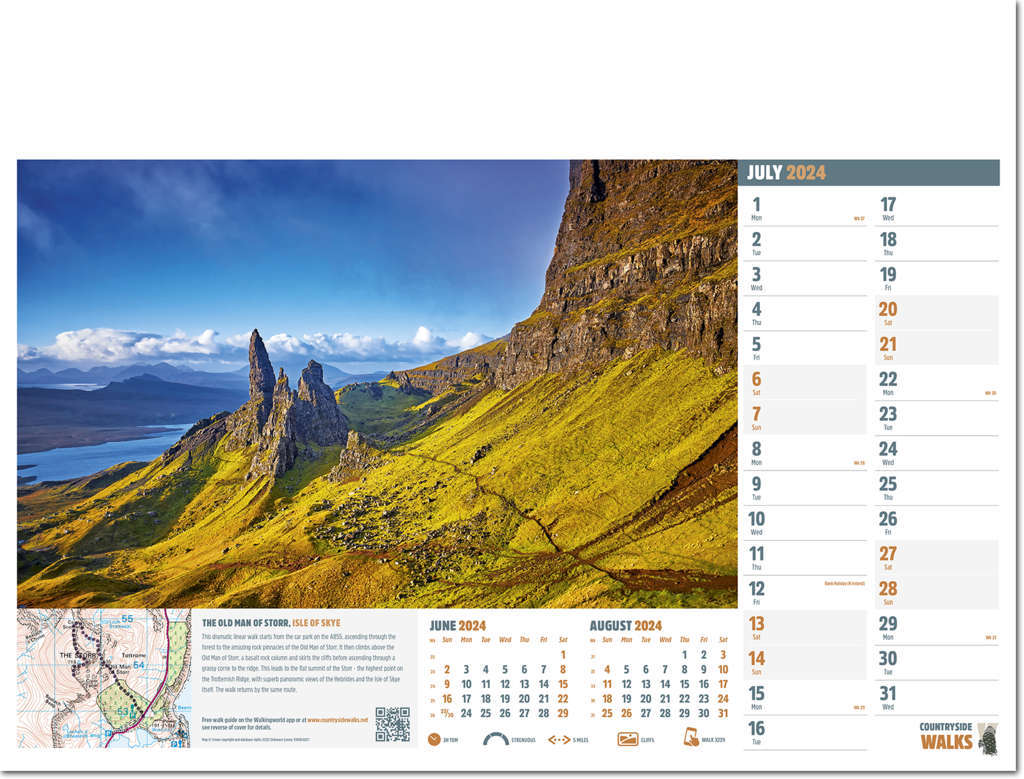Select Sunday July 21
The height and width of the screenshot is (779, 1024).
[x=936, y=349]
